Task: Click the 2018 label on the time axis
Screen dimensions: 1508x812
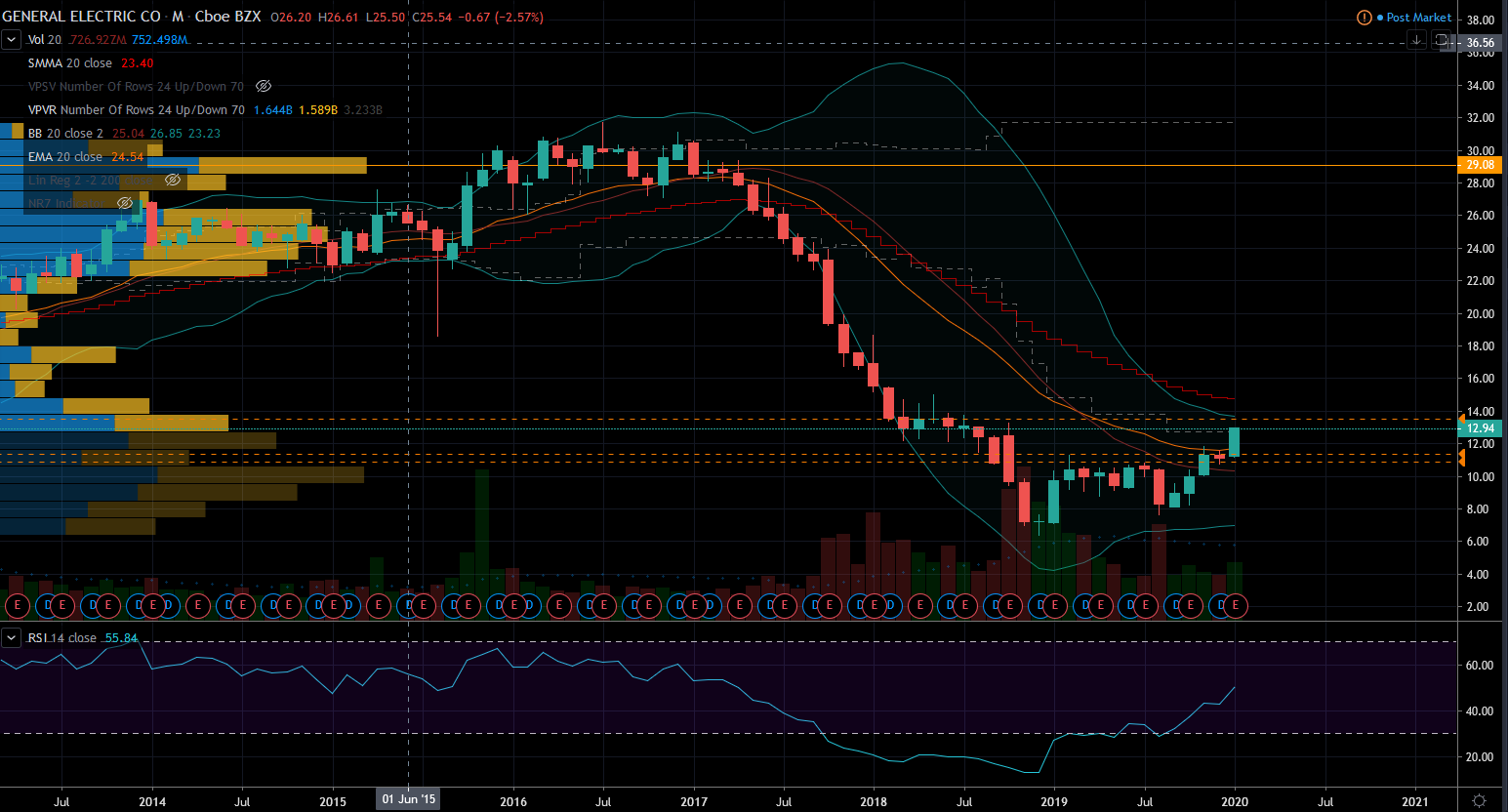Action: 874,802
